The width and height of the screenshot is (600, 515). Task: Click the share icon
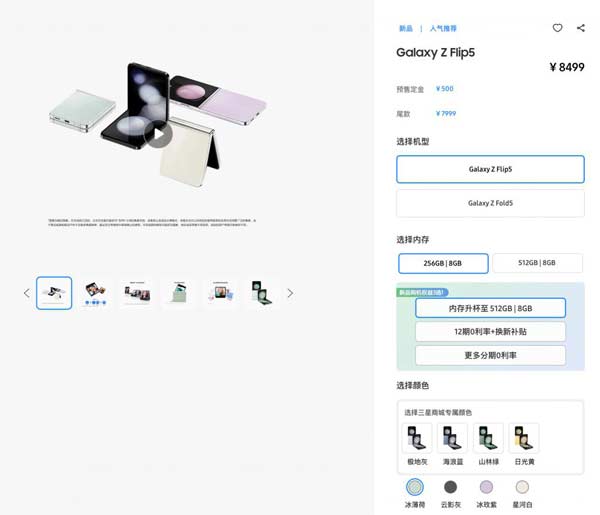pyautogui.click(x=580, y=28)
